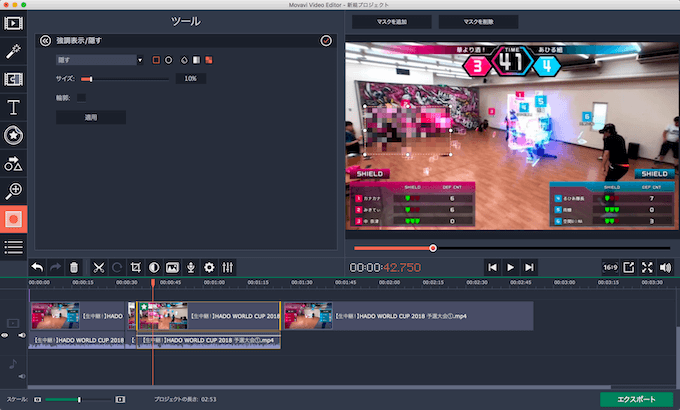Click the timeline ruler at 00:01:30
Viewport: 680px width, 410px height.
tap(302, 282)
